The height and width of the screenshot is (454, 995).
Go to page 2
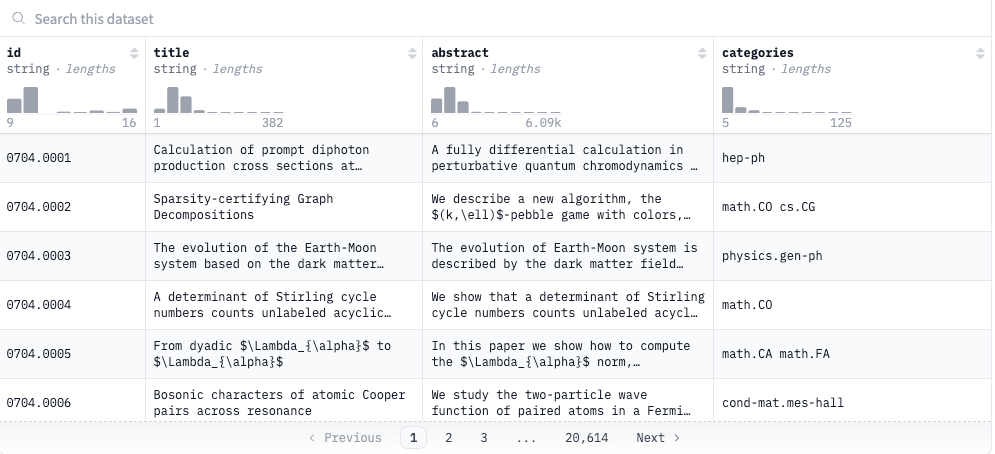pos(449,437)
